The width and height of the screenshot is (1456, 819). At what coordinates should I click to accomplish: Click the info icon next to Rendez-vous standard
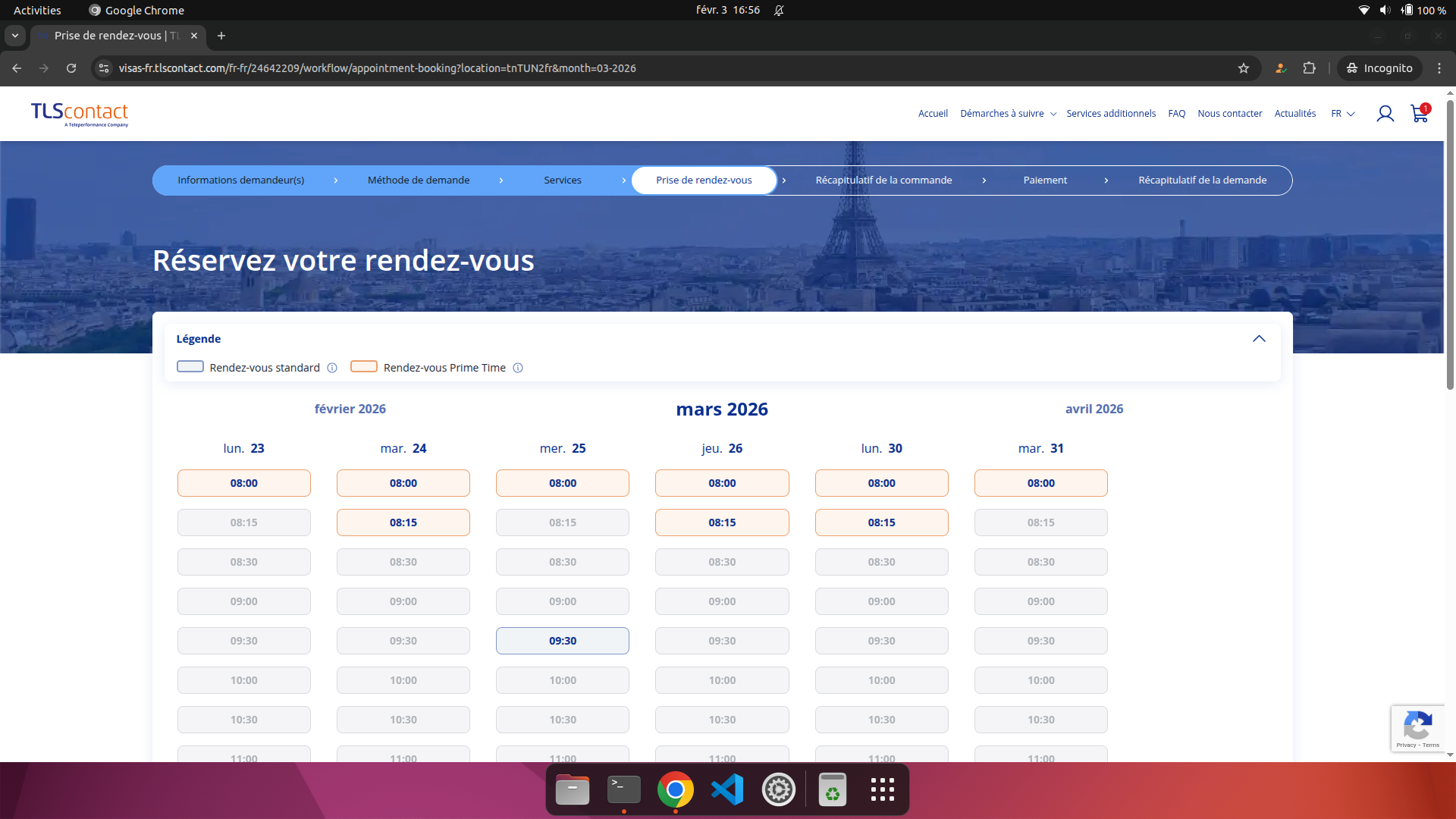[332, 368]
